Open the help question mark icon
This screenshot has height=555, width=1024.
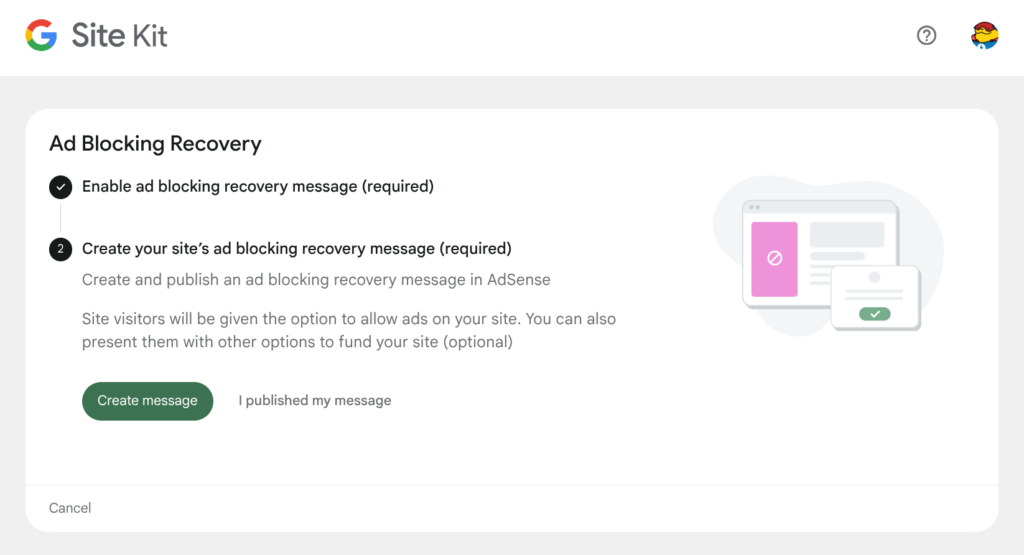point(926,35)
